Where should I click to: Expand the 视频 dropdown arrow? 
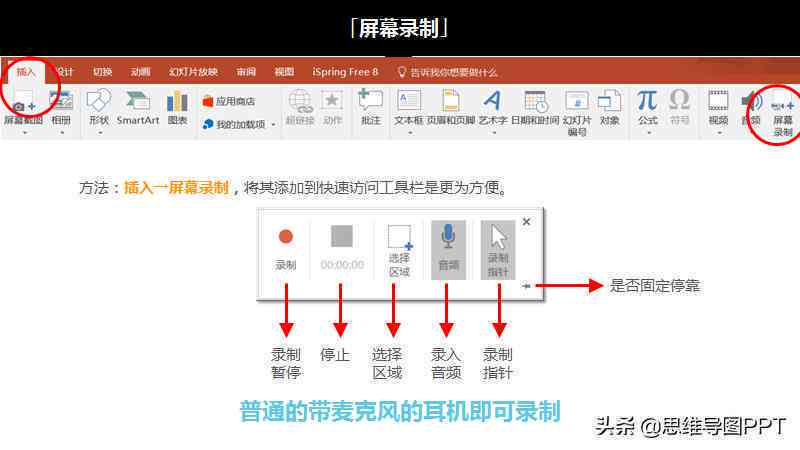click(719, 133)
